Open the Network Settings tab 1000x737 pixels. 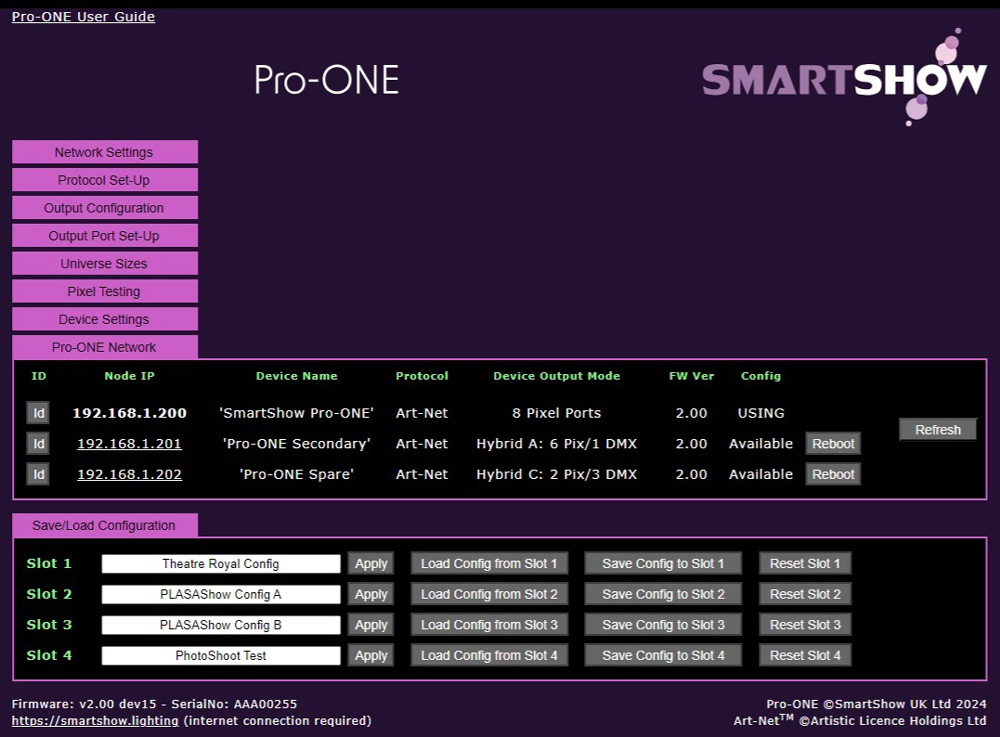tap(104, 152)
